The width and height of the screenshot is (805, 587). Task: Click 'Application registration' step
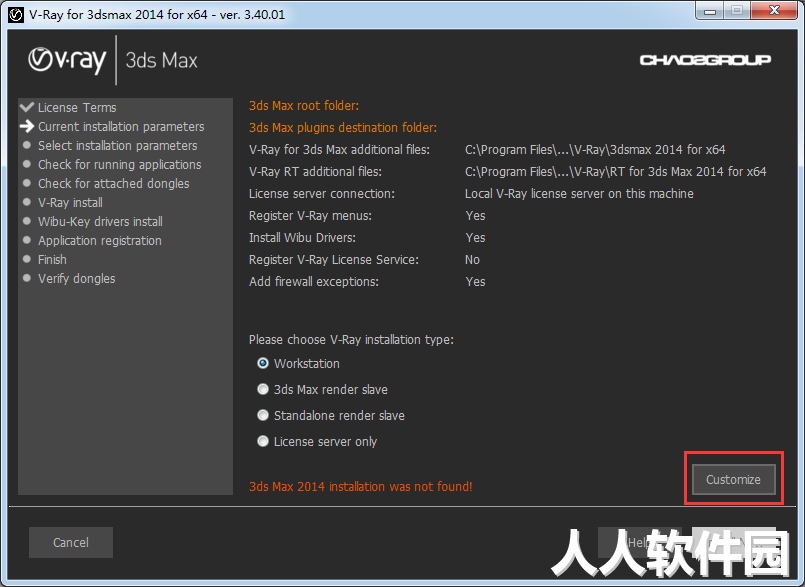100,240
